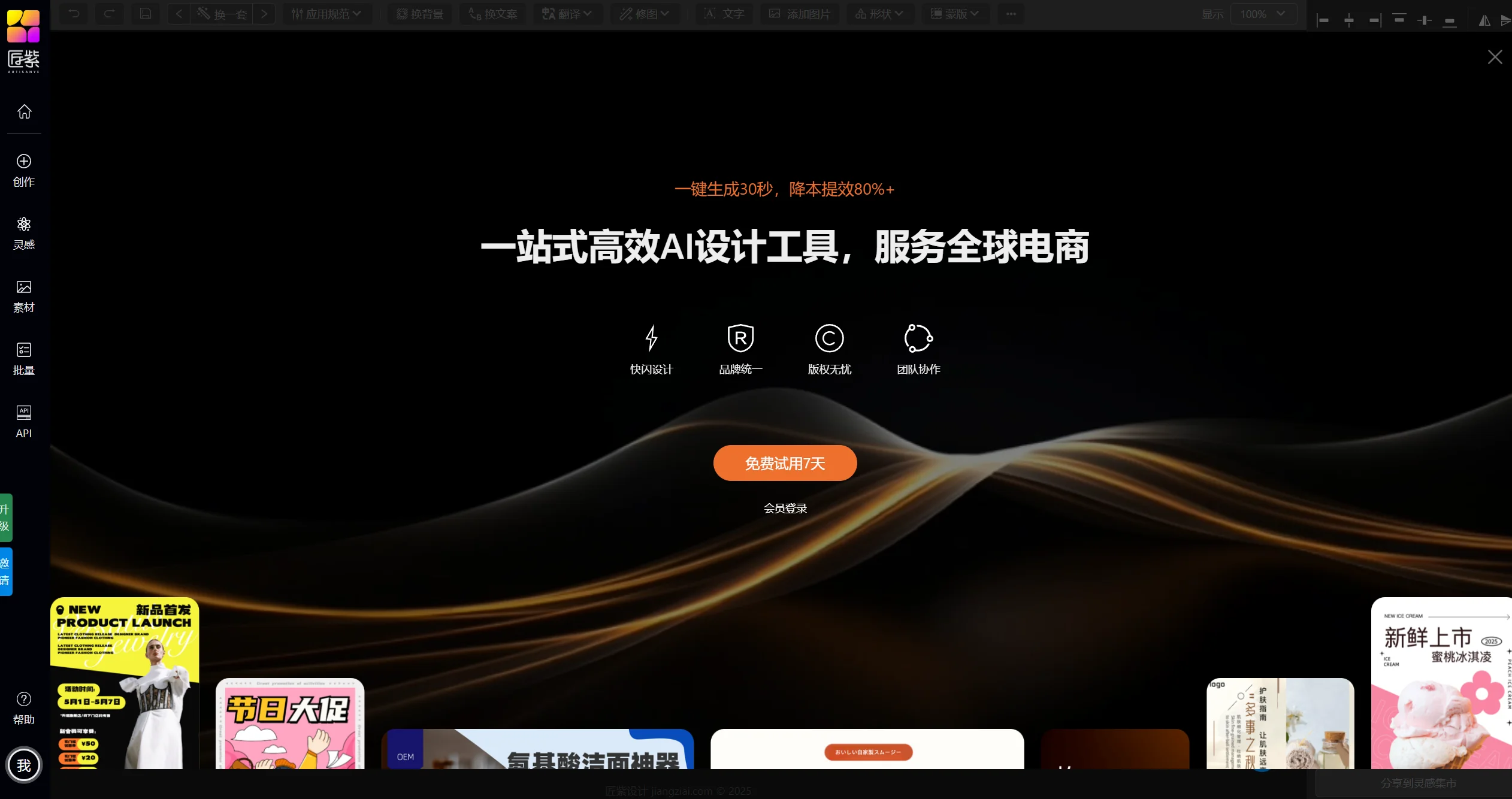This screenshot has height=799, width=1512.
Task: Click the blue 邀请 invite tab
Action: pyautogui.click(x=5, y=571)
